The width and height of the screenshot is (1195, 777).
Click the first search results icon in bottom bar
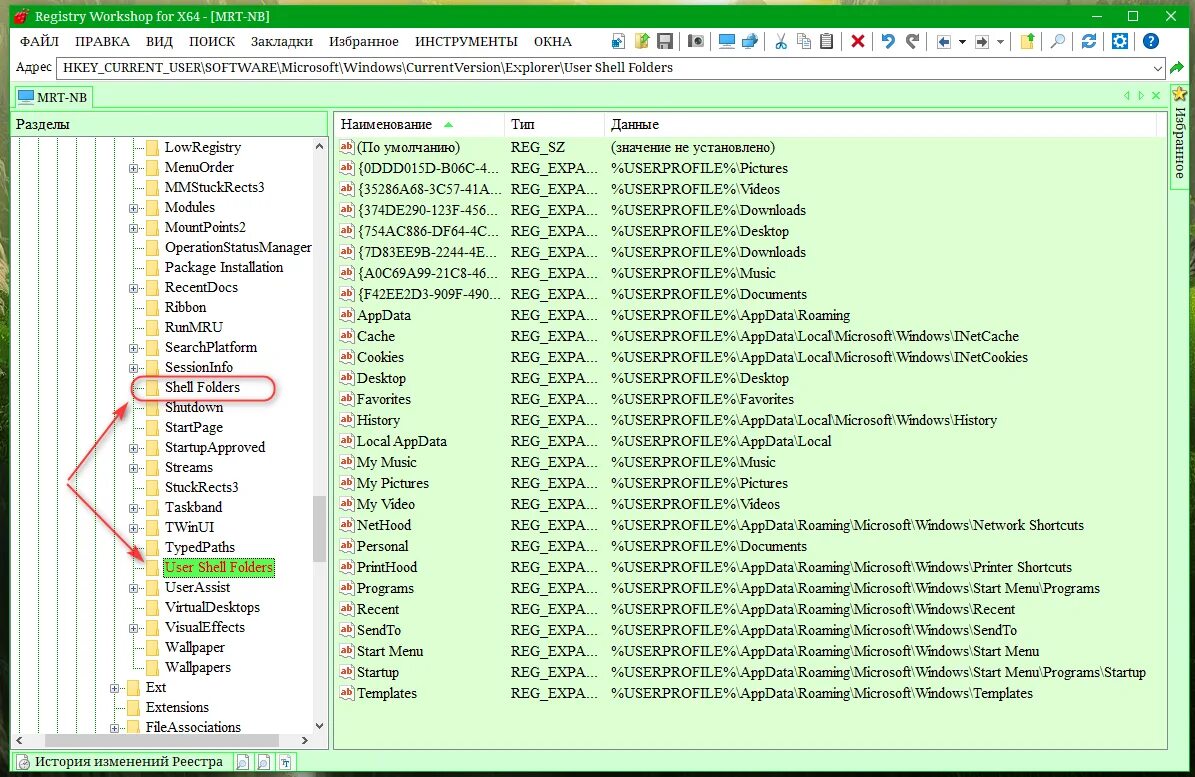pyautogui.click(x=242, y=762)
